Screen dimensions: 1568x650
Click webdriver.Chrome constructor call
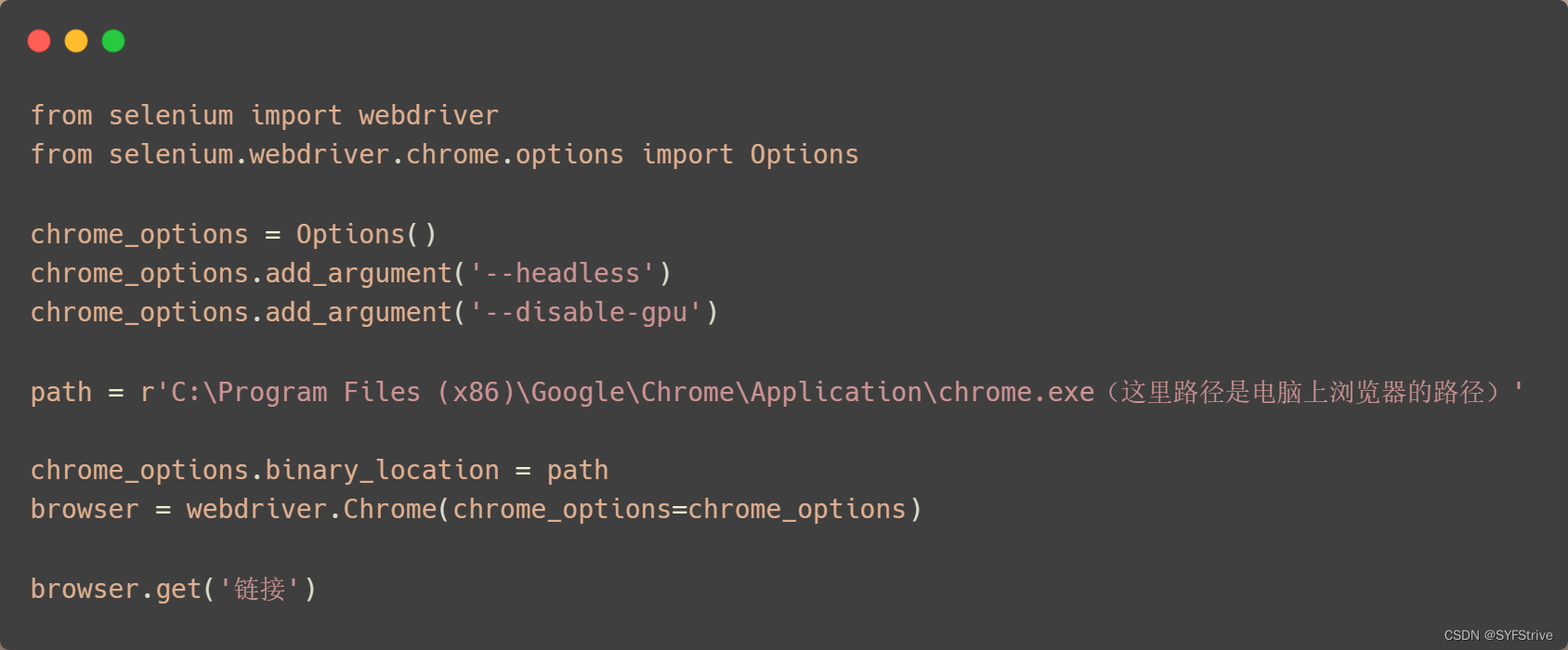311,509
